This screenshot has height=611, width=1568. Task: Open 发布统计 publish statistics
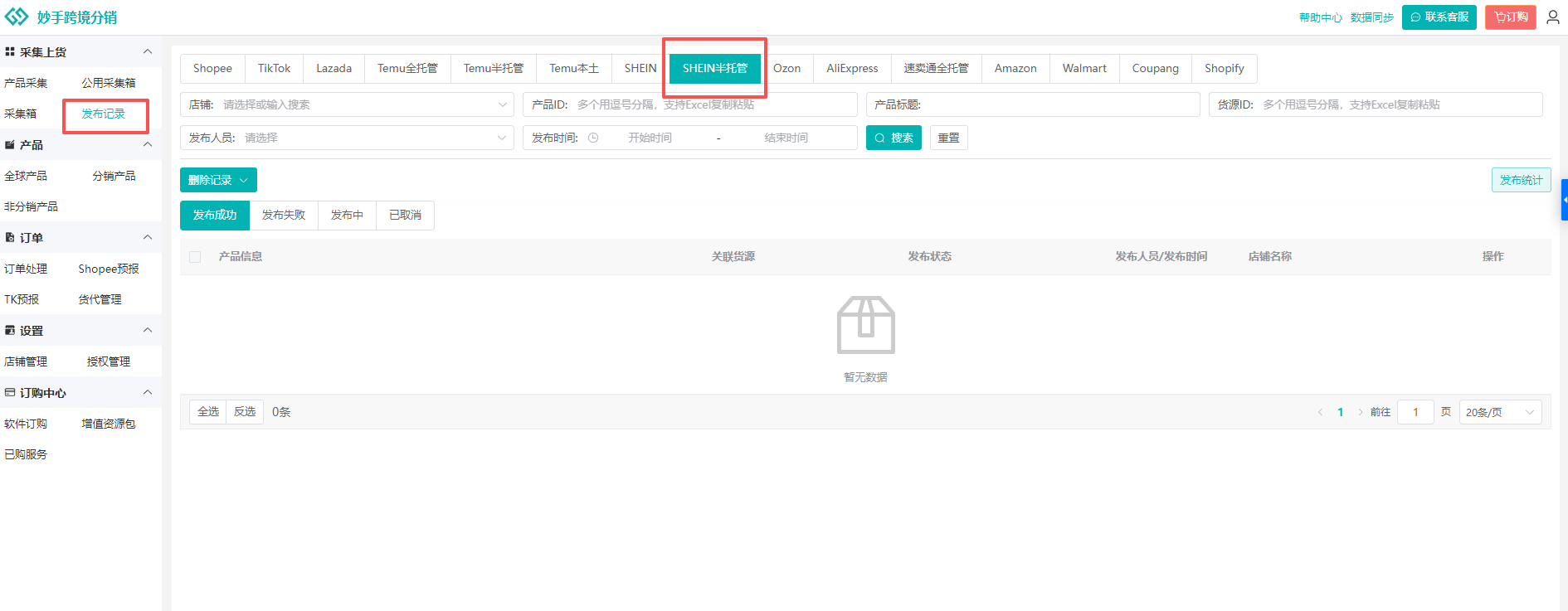coord(1522,180)
